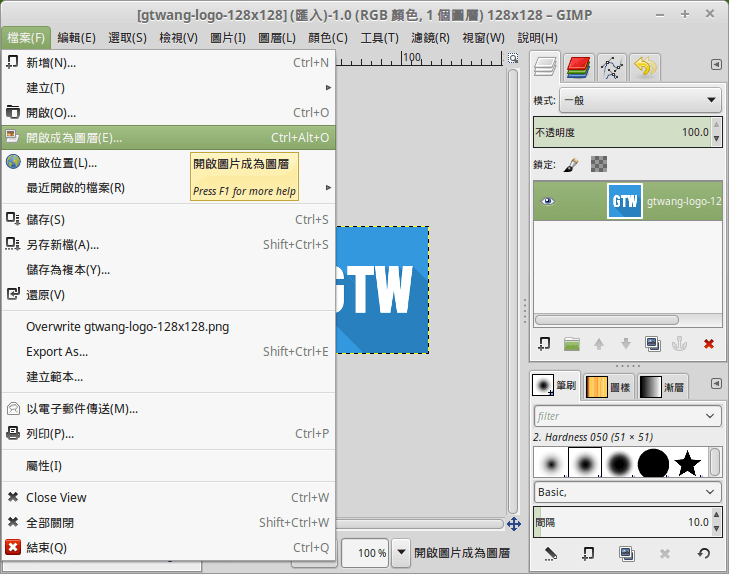Screen dimensions: 729x574
Task: Open the Channels tab icon
Action: click(x=578, y=67)
